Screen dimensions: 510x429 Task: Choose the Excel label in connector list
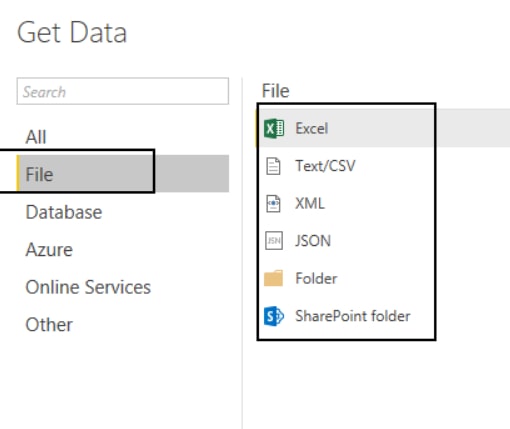point(312,128)
